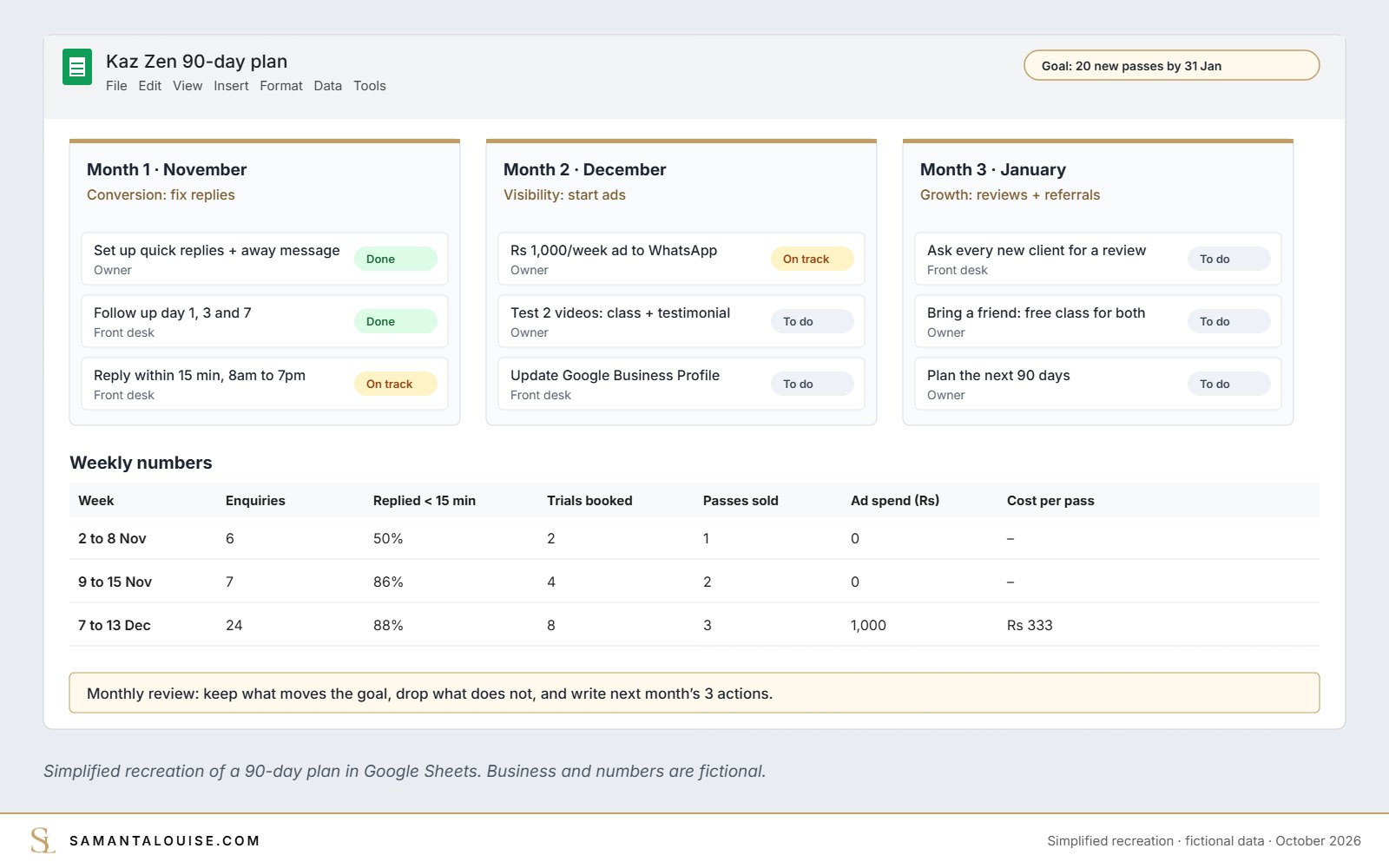The image size is (1389, 868).
Task: Click To do status for Test 2 videos
Action: pos(812,321)
